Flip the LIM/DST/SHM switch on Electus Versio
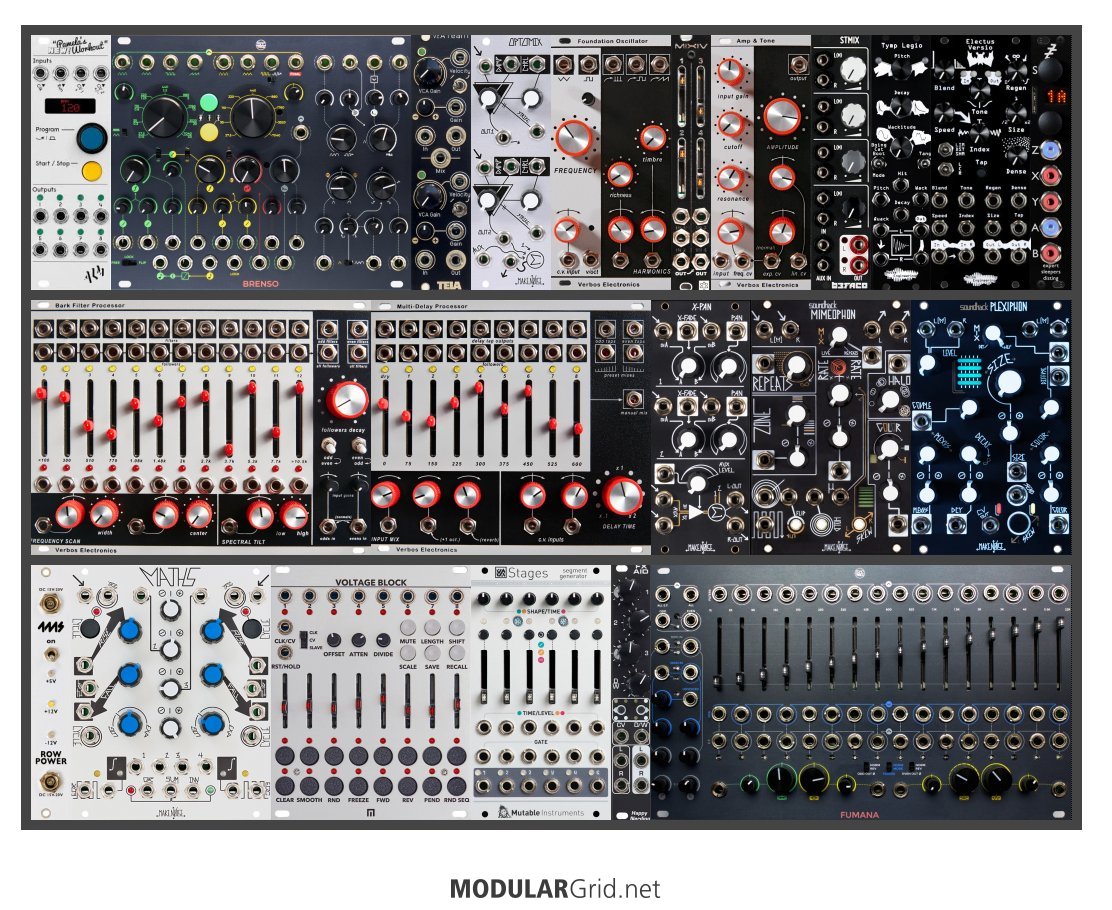 [945, 150]
